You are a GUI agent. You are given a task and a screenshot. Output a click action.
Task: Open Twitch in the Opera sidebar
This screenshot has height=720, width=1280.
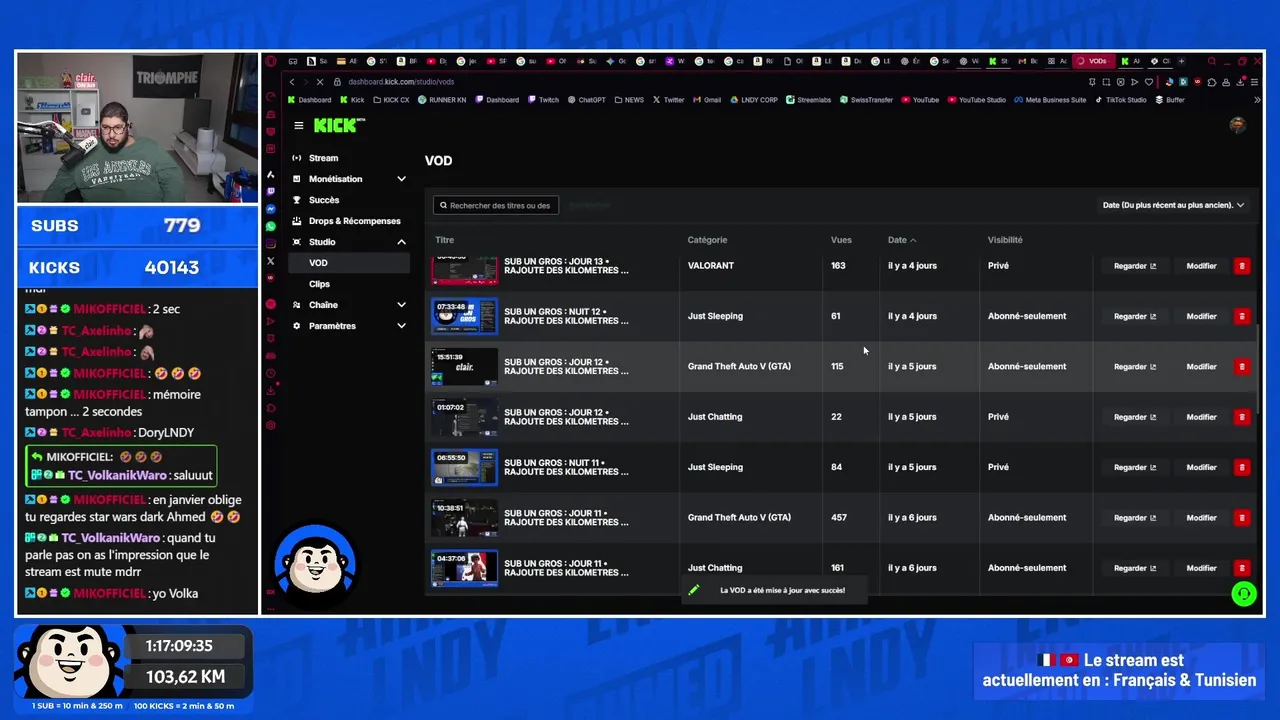coord(271,192)
